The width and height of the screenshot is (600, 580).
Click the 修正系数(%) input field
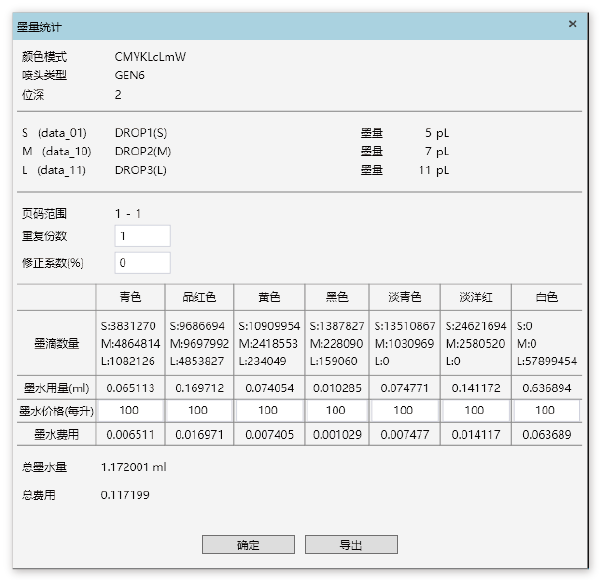[x=142, y=263]
